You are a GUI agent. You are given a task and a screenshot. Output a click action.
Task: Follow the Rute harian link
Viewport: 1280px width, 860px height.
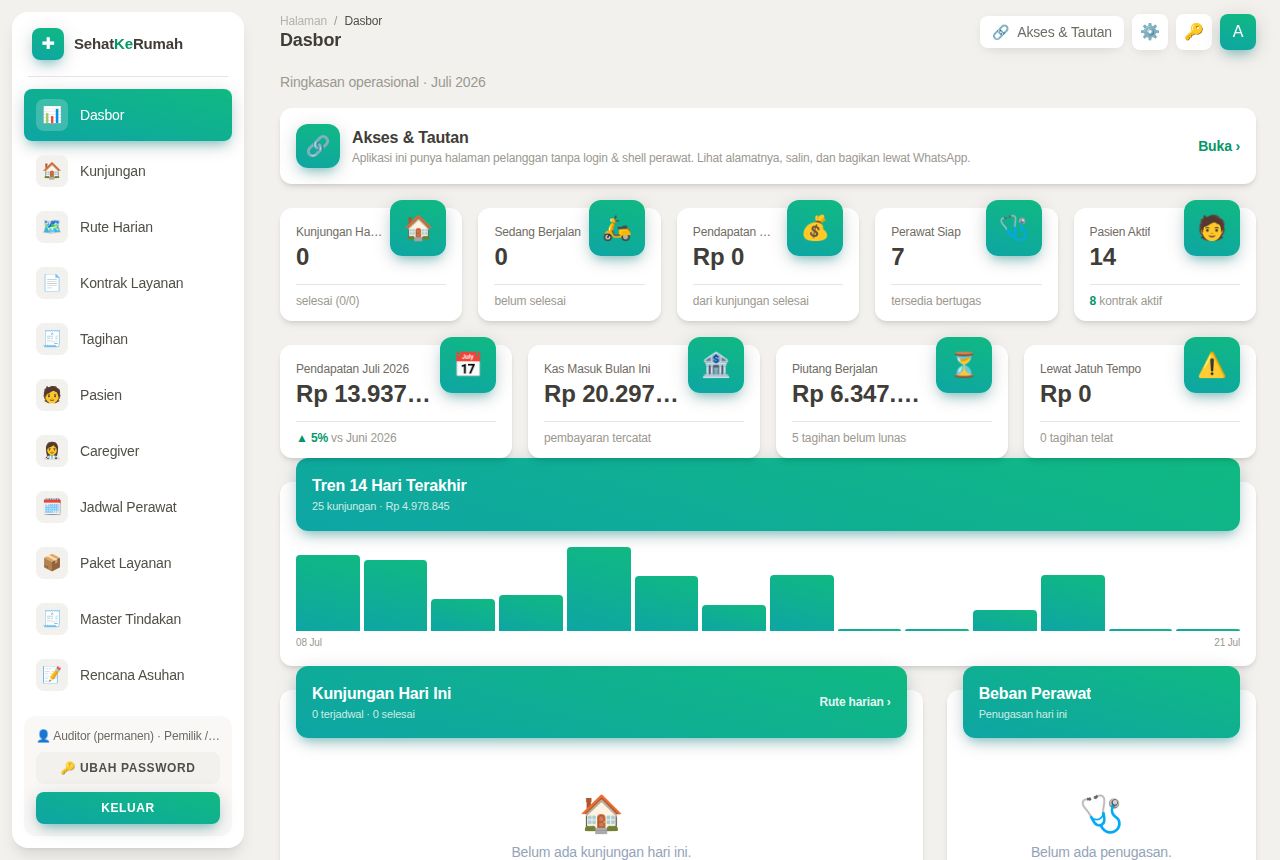(855, 702)
